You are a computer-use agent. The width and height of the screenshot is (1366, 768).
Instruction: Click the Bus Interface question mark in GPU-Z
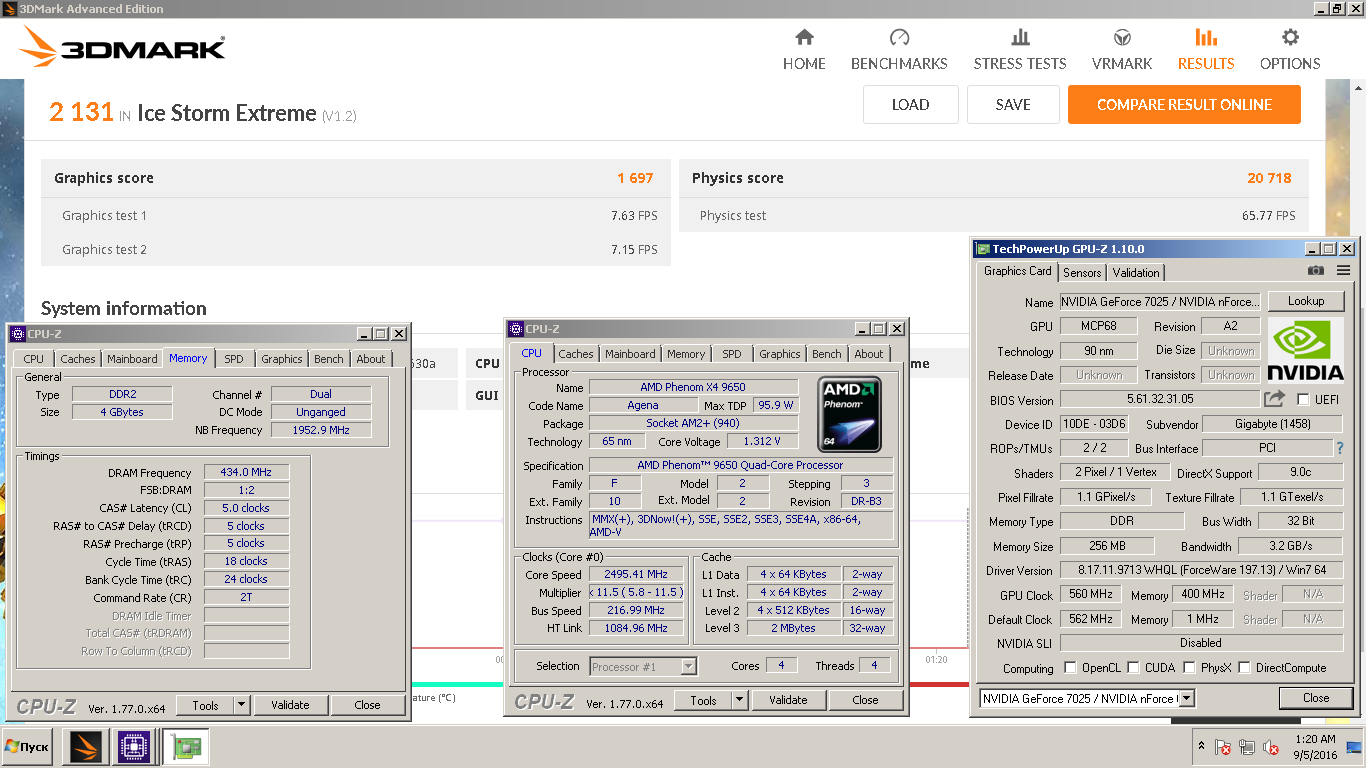click(1340, 448)
